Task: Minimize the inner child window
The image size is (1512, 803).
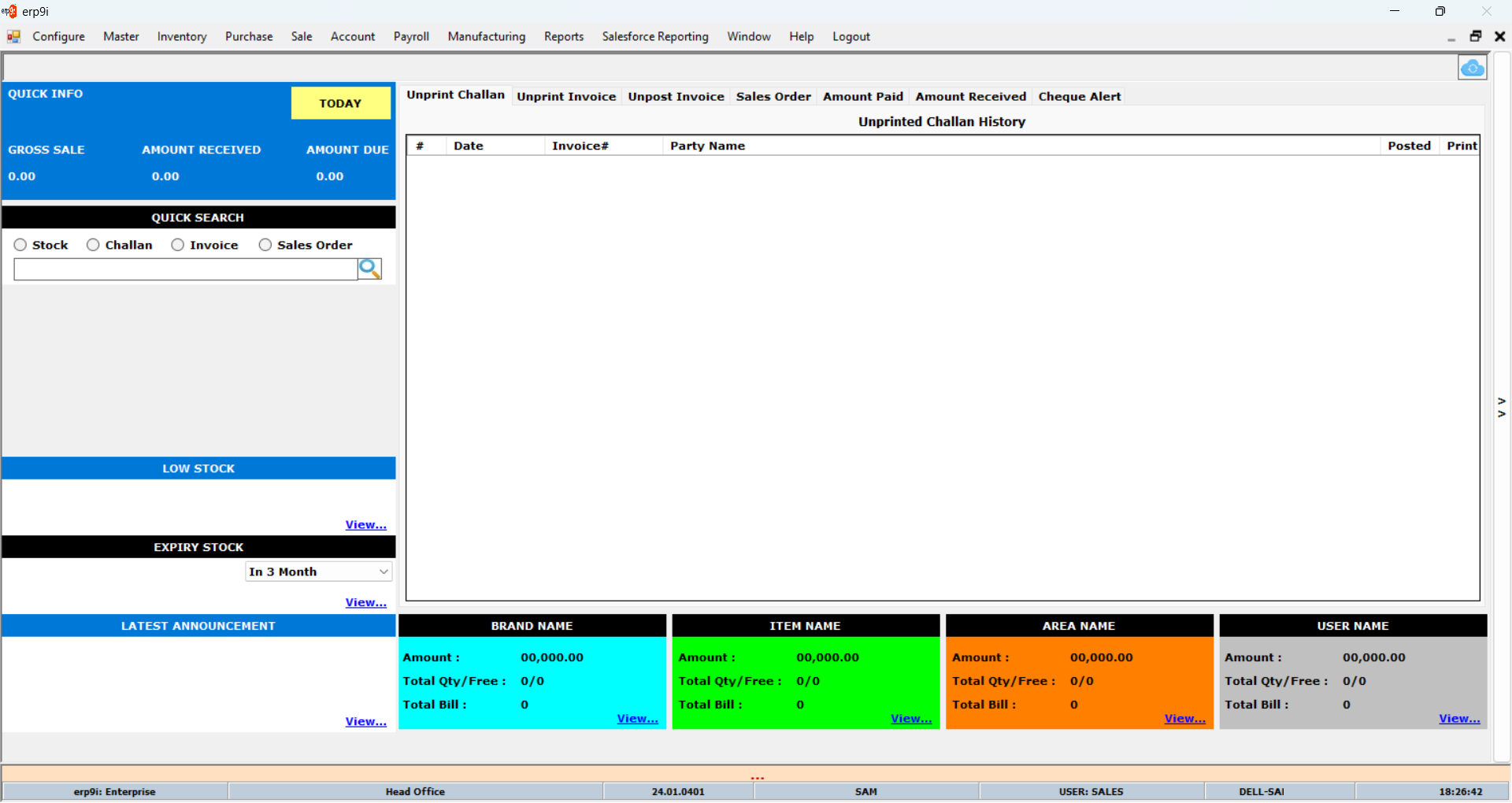Action: point(1451,37)
